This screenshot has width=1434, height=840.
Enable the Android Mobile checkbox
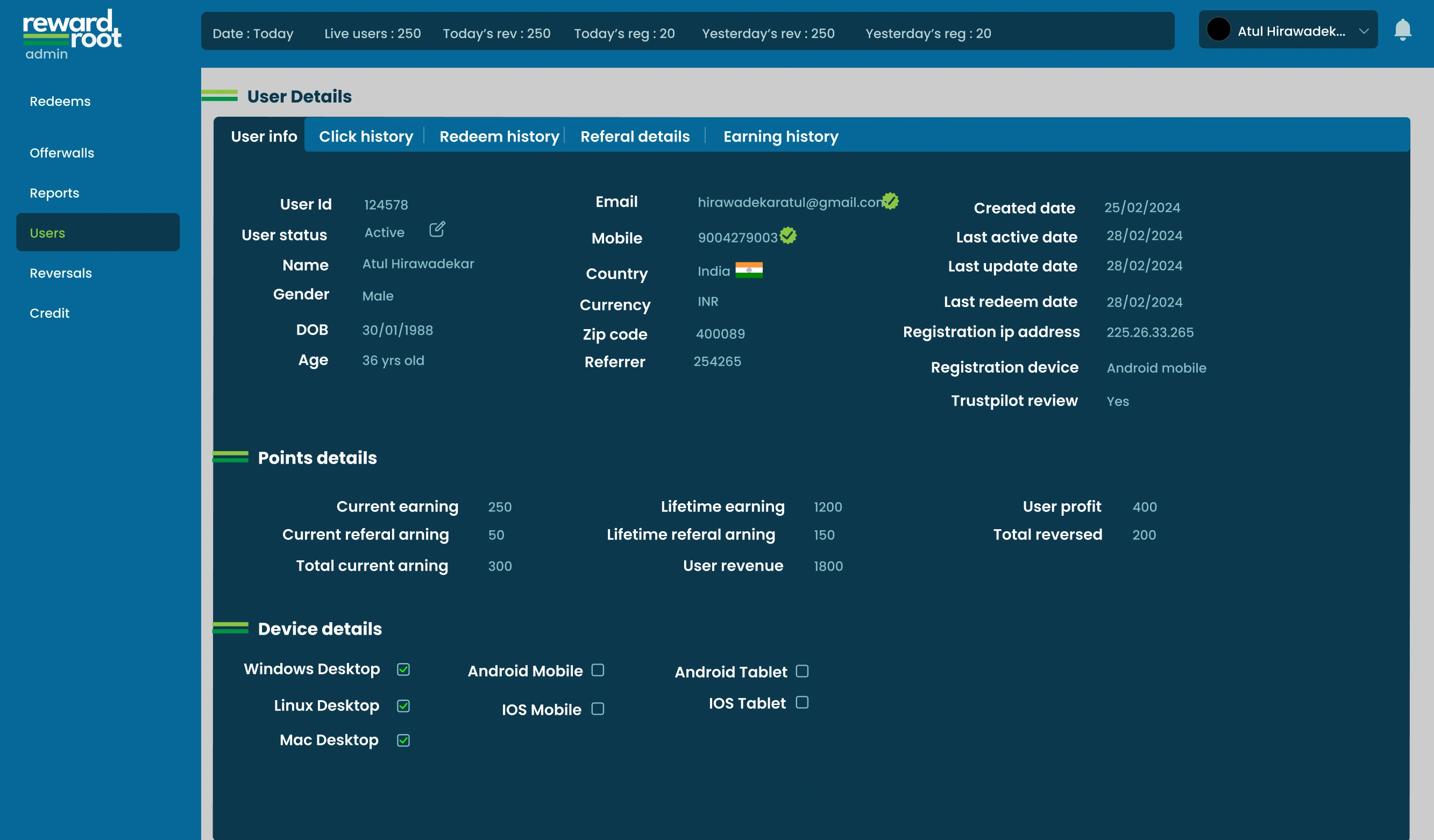[598, 671]
